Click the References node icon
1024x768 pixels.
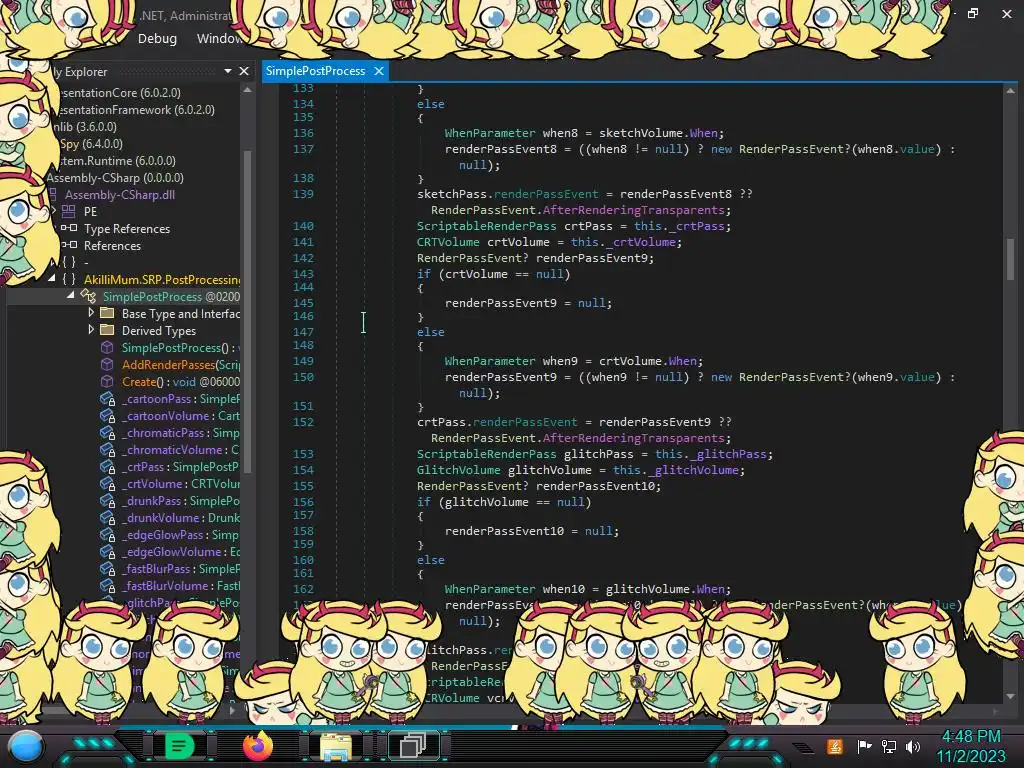(x=69, y=245)
